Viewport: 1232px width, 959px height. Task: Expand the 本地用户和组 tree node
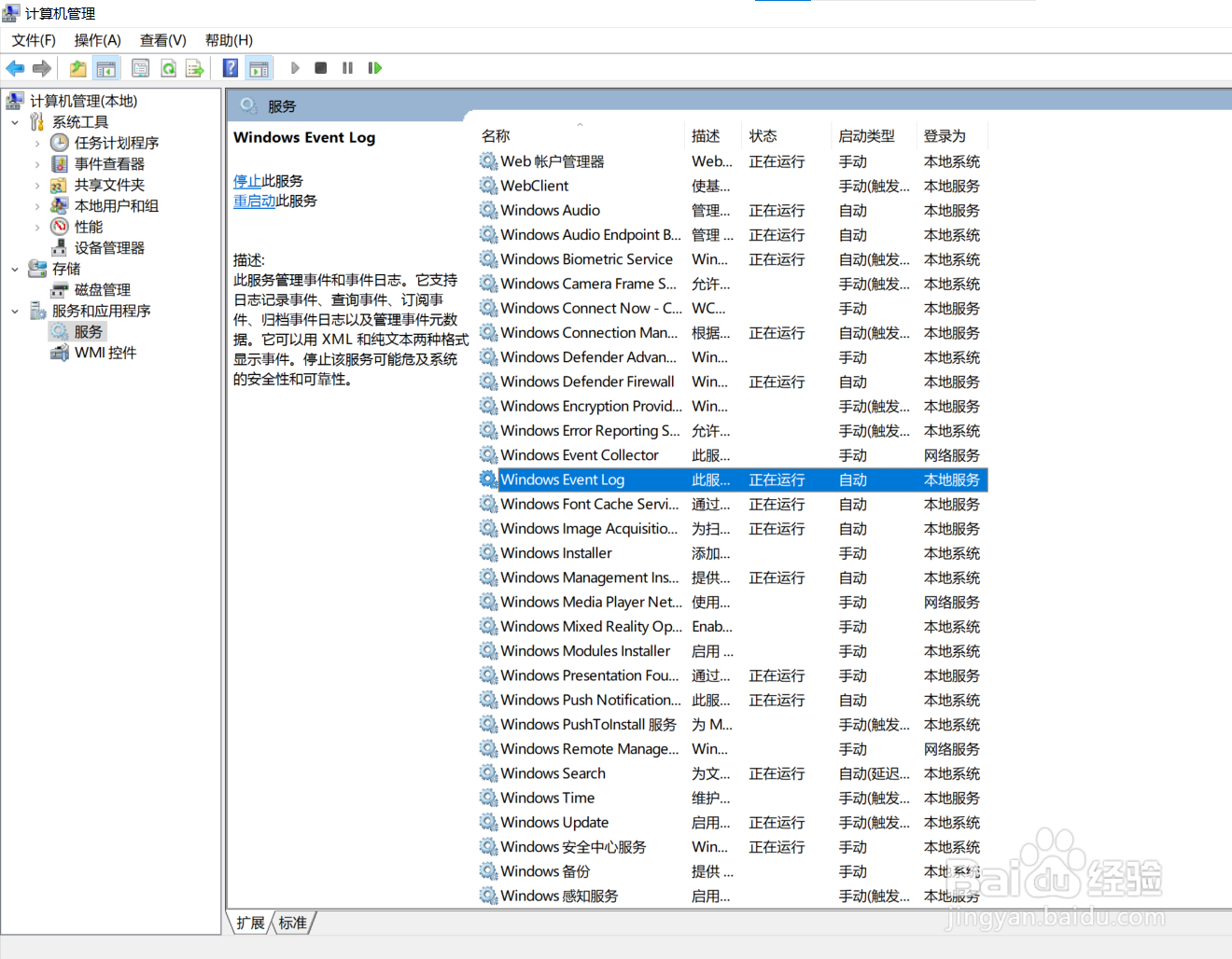coord(37,206)
